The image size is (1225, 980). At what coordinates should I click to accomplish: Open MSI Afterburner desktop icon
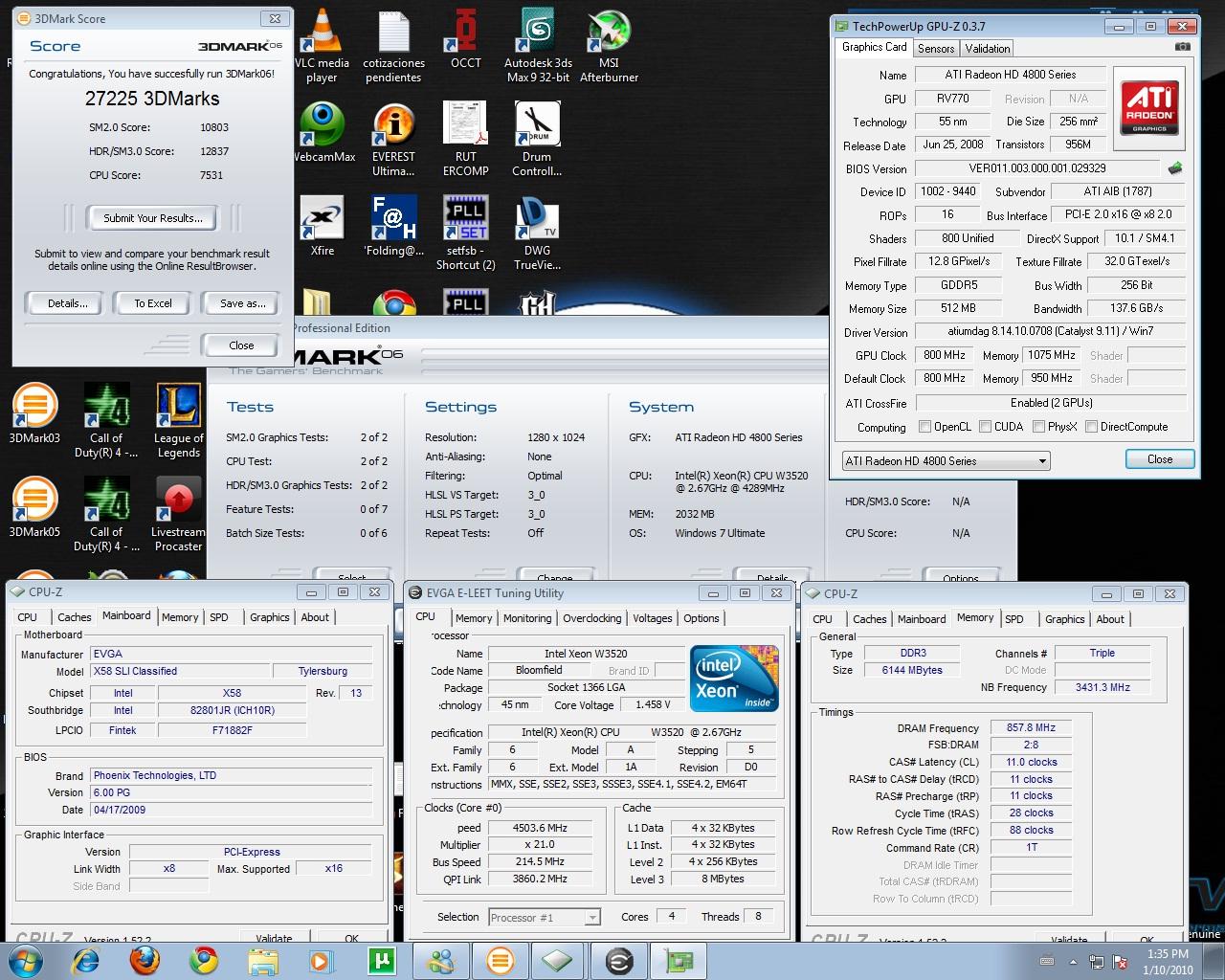pos(609,45)
